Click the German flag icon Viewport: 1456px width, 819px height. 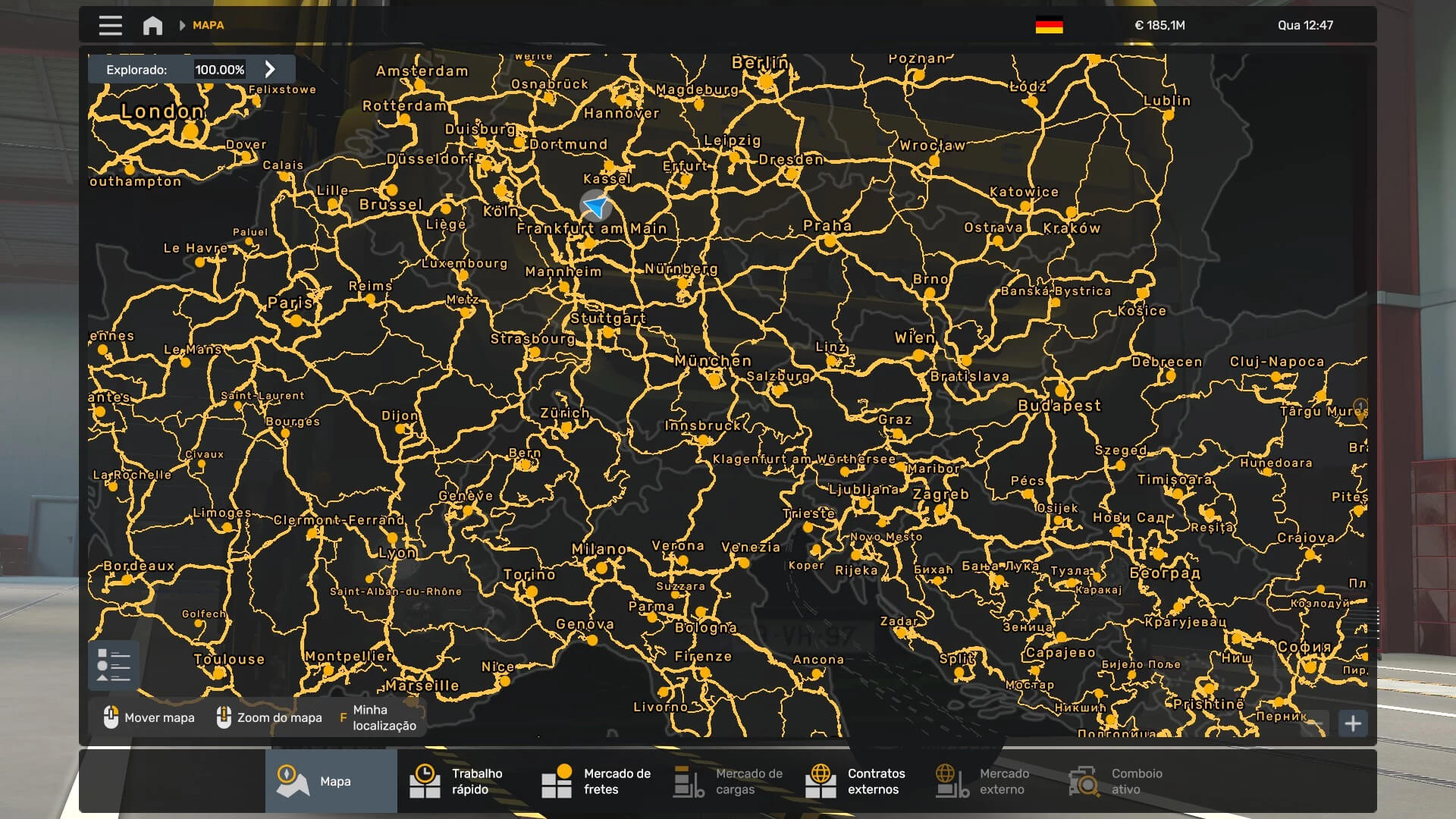[x=1049, y=25]
